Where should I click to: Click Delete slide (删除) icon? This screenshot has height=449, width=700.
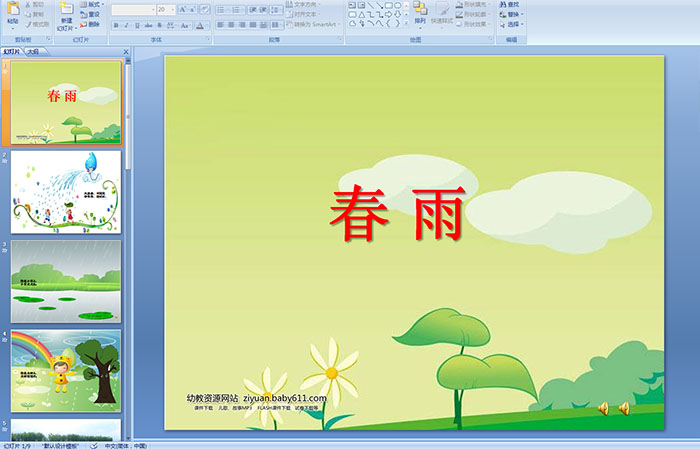tap(84, 25)
